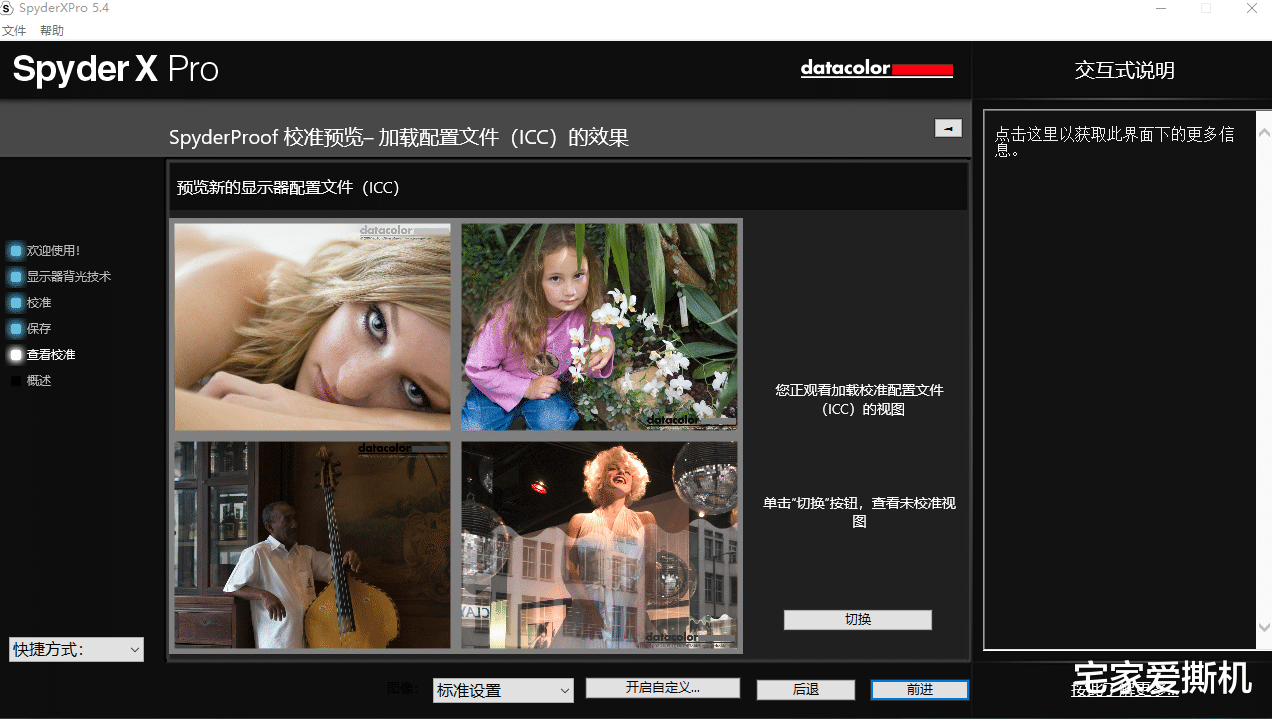Click the 开启自定义... button

[662, 688]
